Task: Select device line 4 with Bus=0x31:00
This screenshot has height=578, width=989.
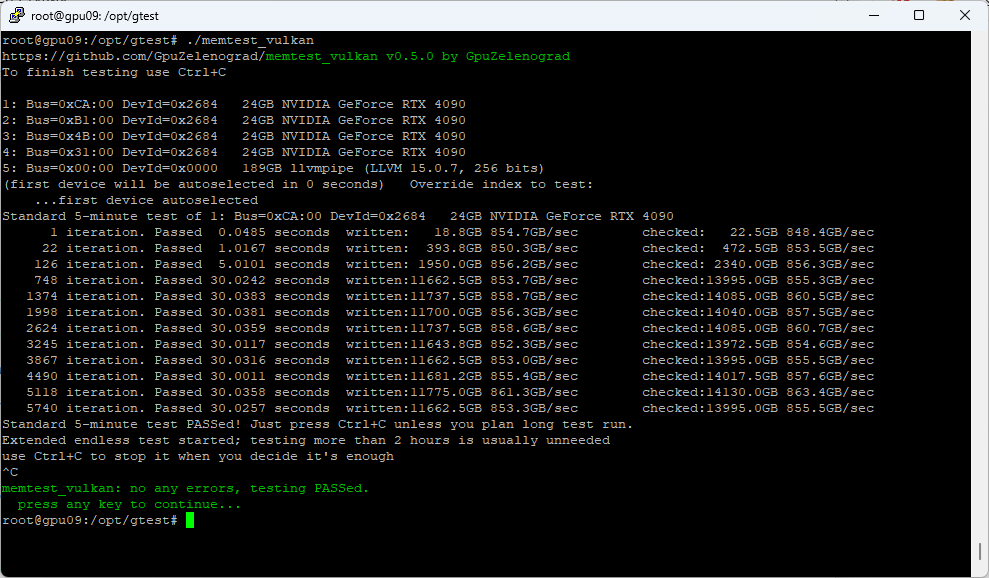Action: click(x=233, y=152)
